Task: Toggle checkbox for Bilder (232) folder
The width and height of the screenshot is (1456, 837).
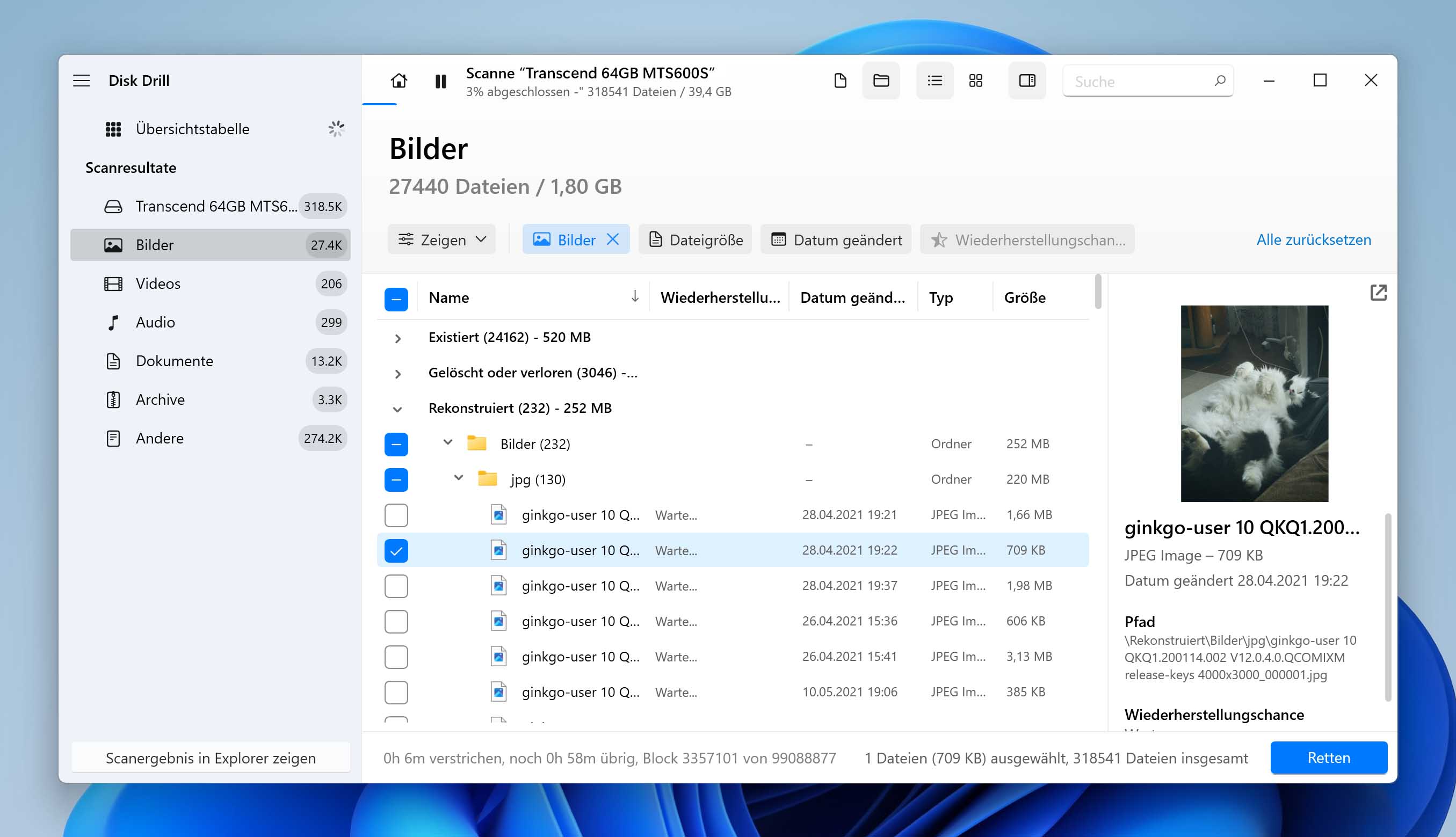Action: click(x=396, y=445)
